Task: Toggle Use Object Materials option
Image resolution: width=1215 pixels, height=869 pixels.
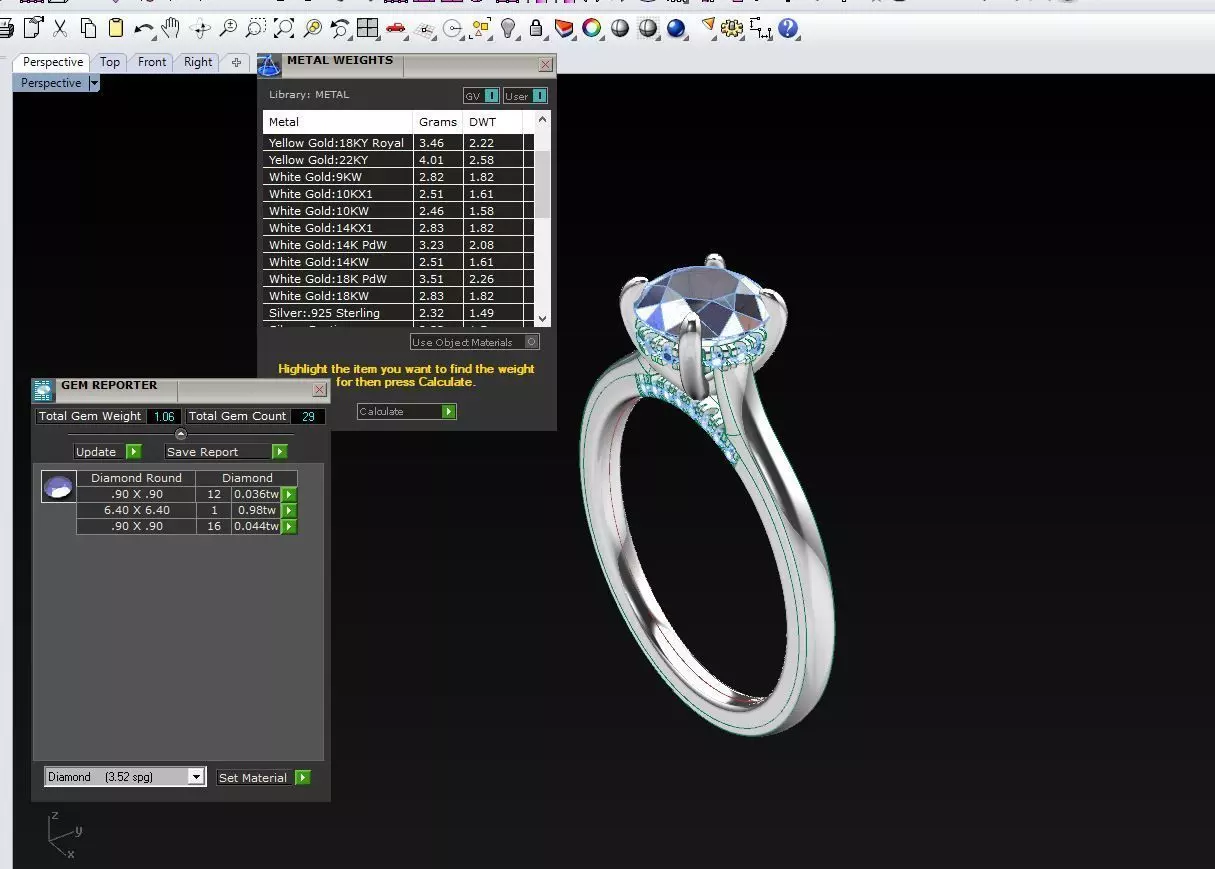Action: click(475, 342)
